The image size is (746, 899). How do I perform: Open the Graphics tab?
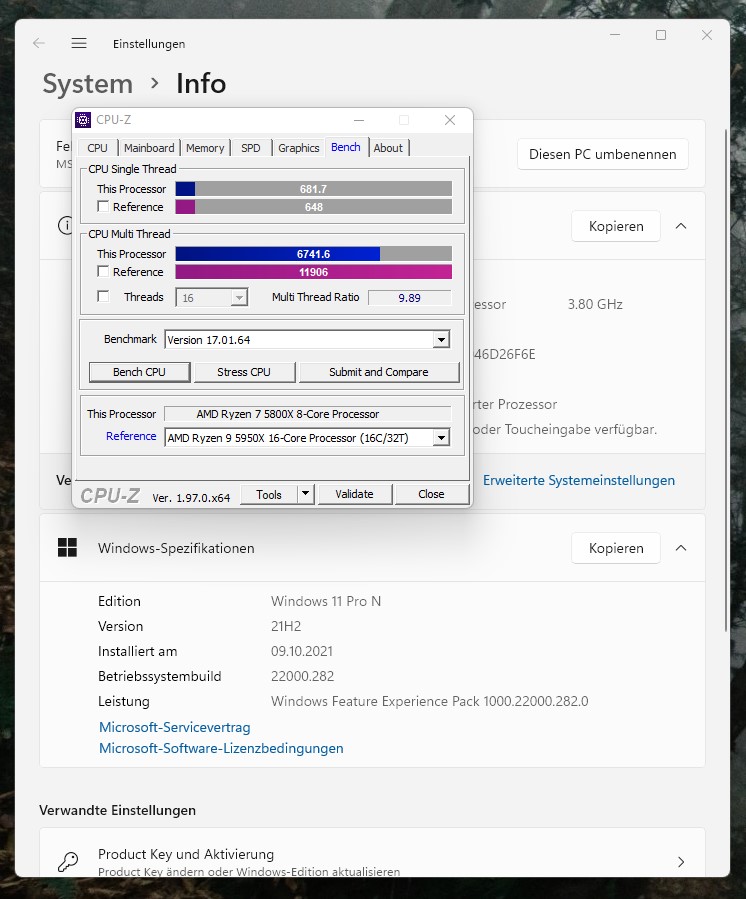pos(299,148)
